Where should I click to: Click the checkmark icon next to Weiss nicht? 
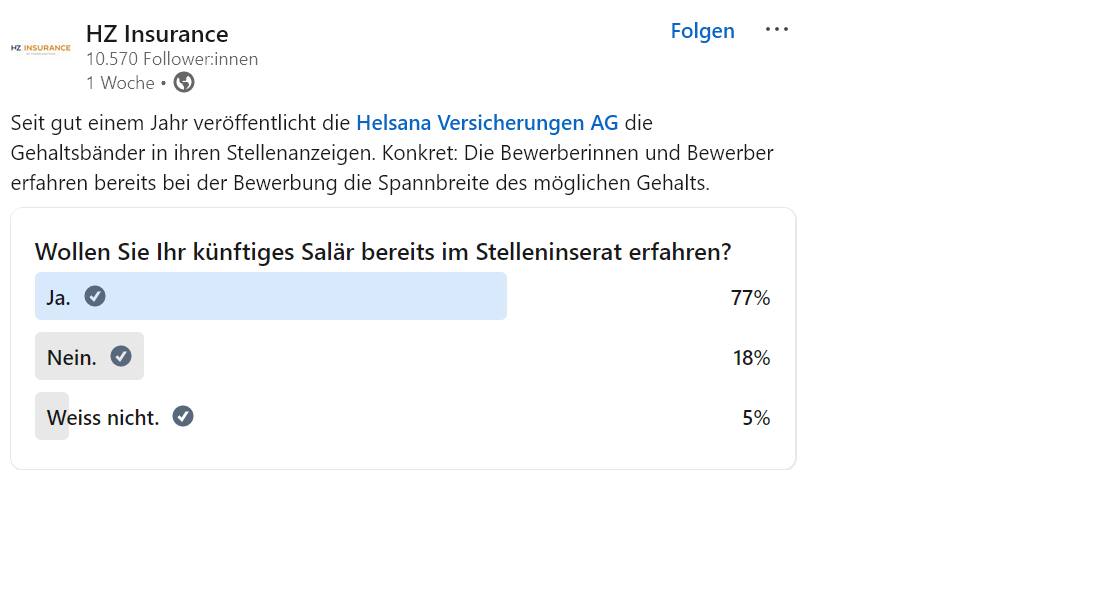click(182, 416)
